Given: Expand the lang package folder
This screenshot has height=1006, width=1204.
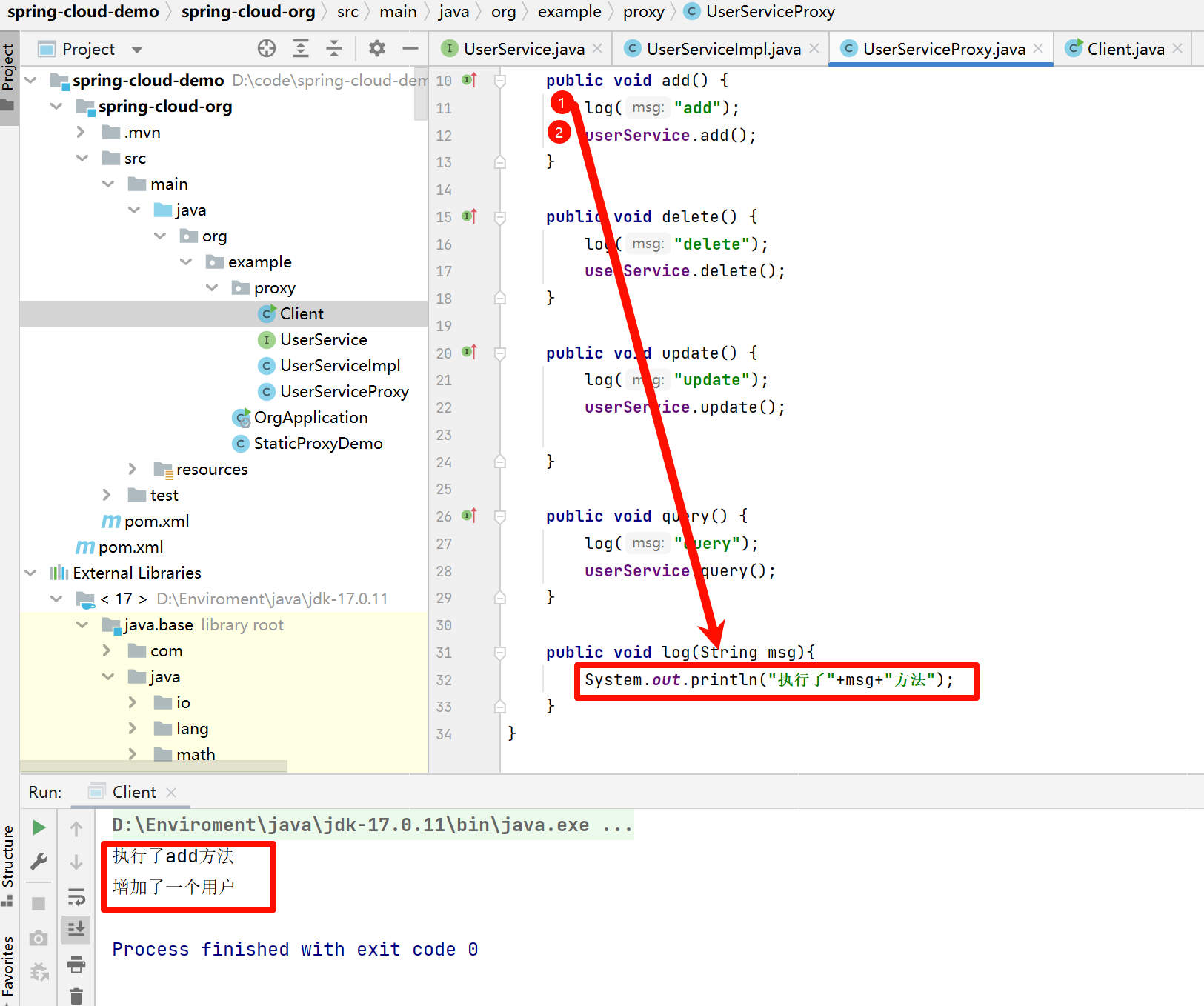Looking at the screenshot, I should click(x=133, y=728).
